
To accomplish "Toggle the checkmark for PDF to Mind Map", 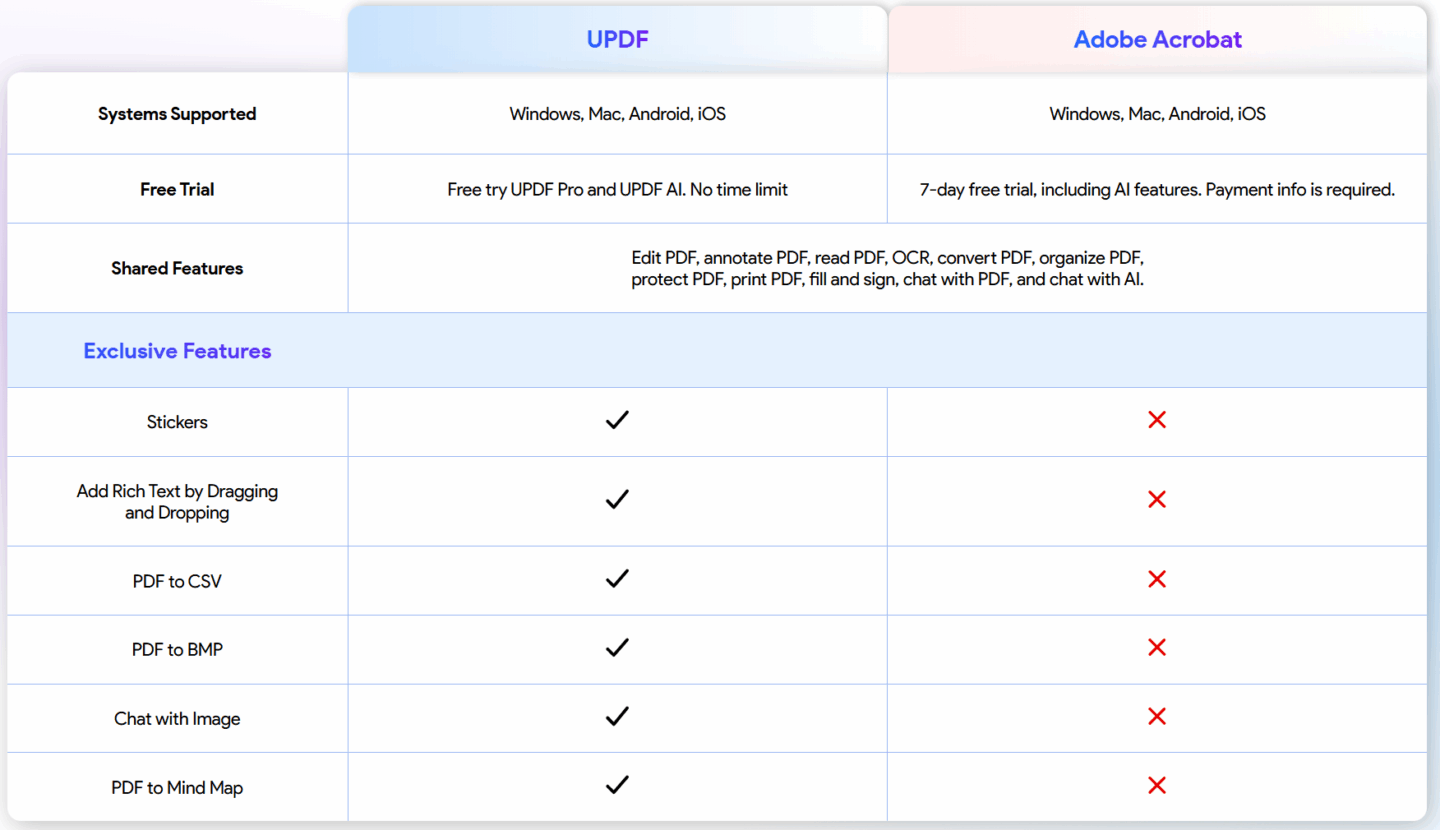I will [617, 786].
